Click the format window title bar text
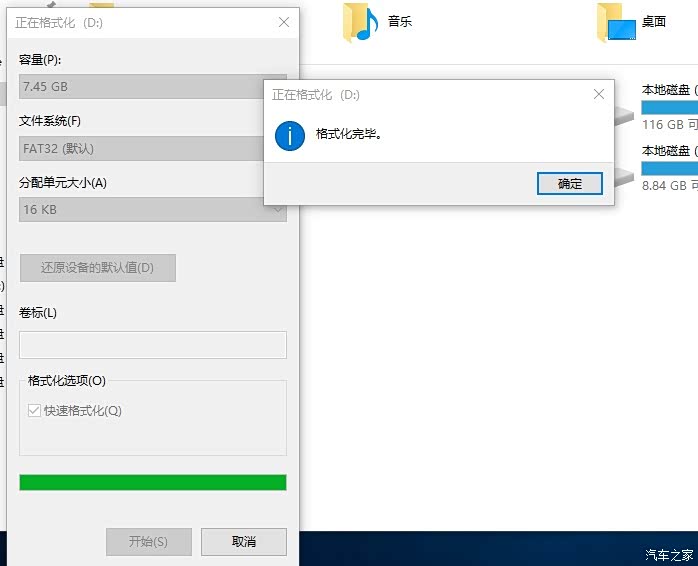This screenshot has height=566, width=698. click(59, 23)
